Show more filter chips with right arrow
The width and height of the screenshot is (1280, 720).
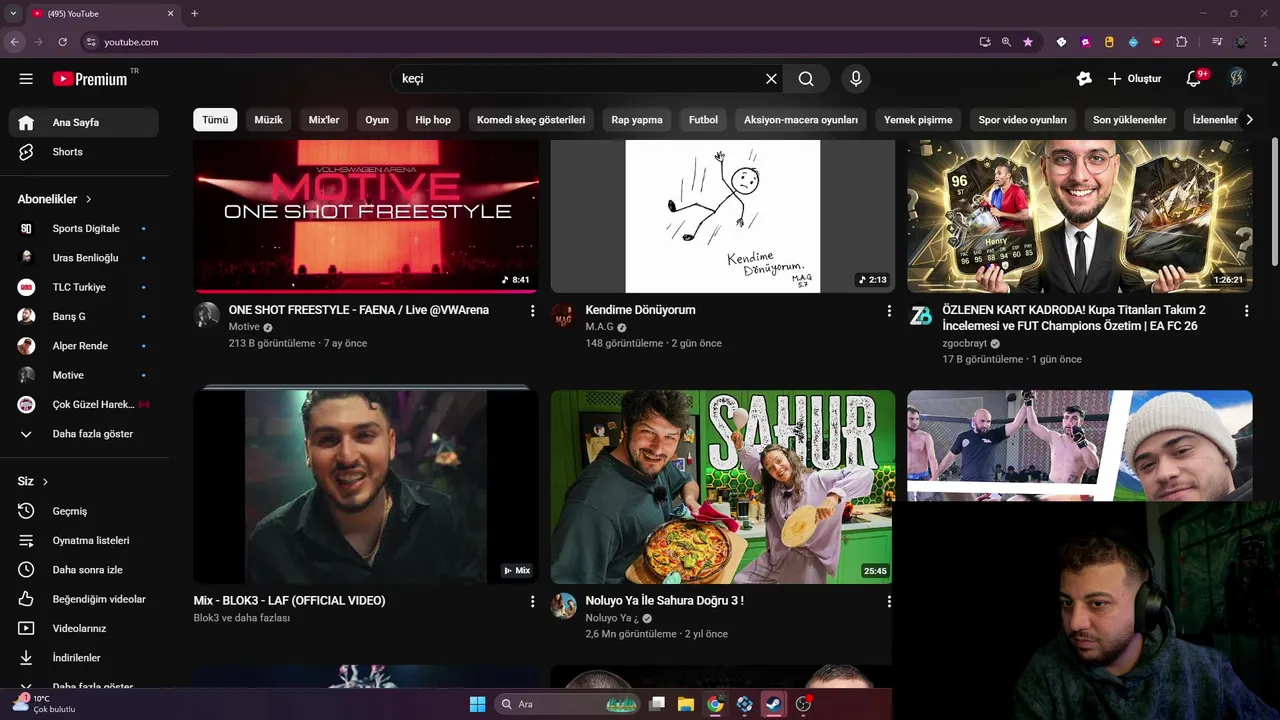tap(1248, 119)
